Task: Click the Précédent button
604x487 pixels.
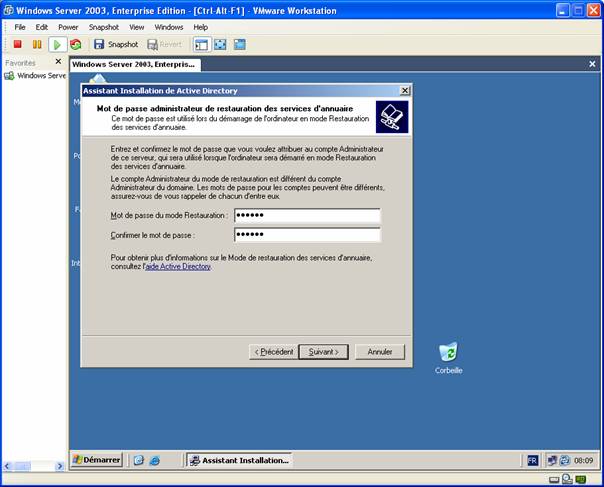Action: [273, 352]
